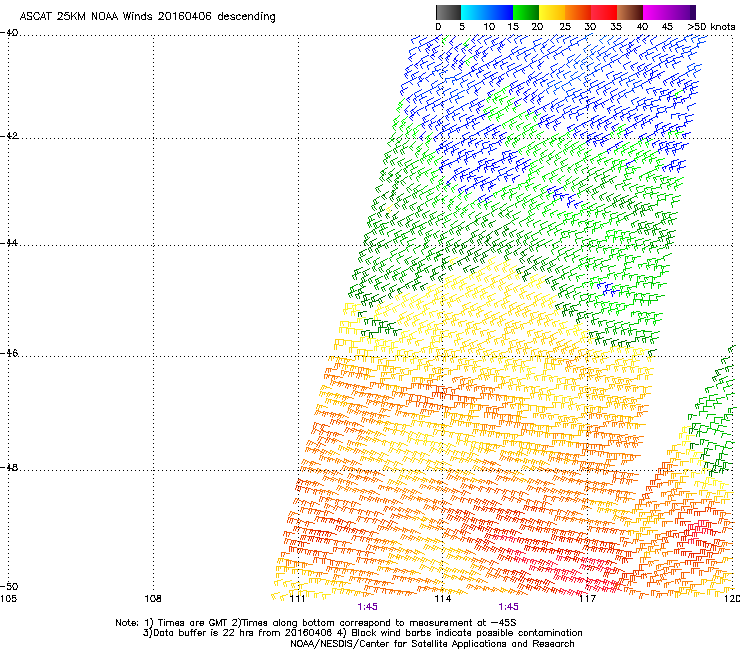The height and width of the screenshot is (650, 740).
Task: Click the longitude label 114
Action: point(442,599)
